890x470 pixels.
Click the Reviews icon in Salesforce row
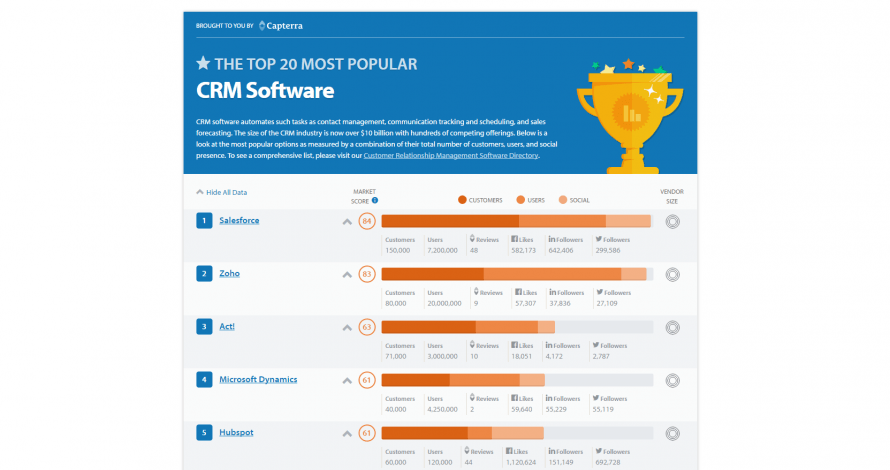472,239
